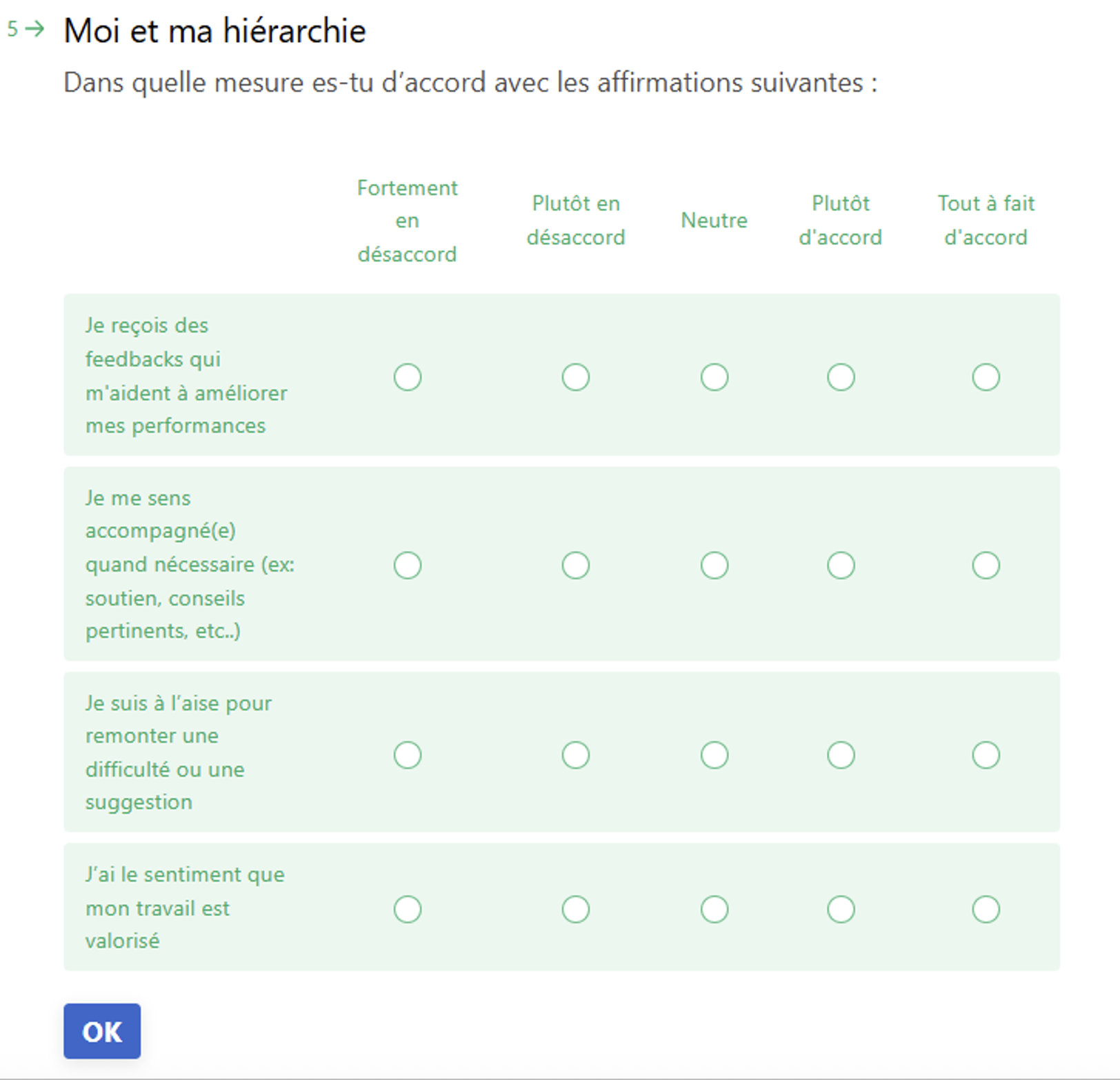Select 'Tout à fait d'accord' for feeling accompanied

[x=986, y=565]
